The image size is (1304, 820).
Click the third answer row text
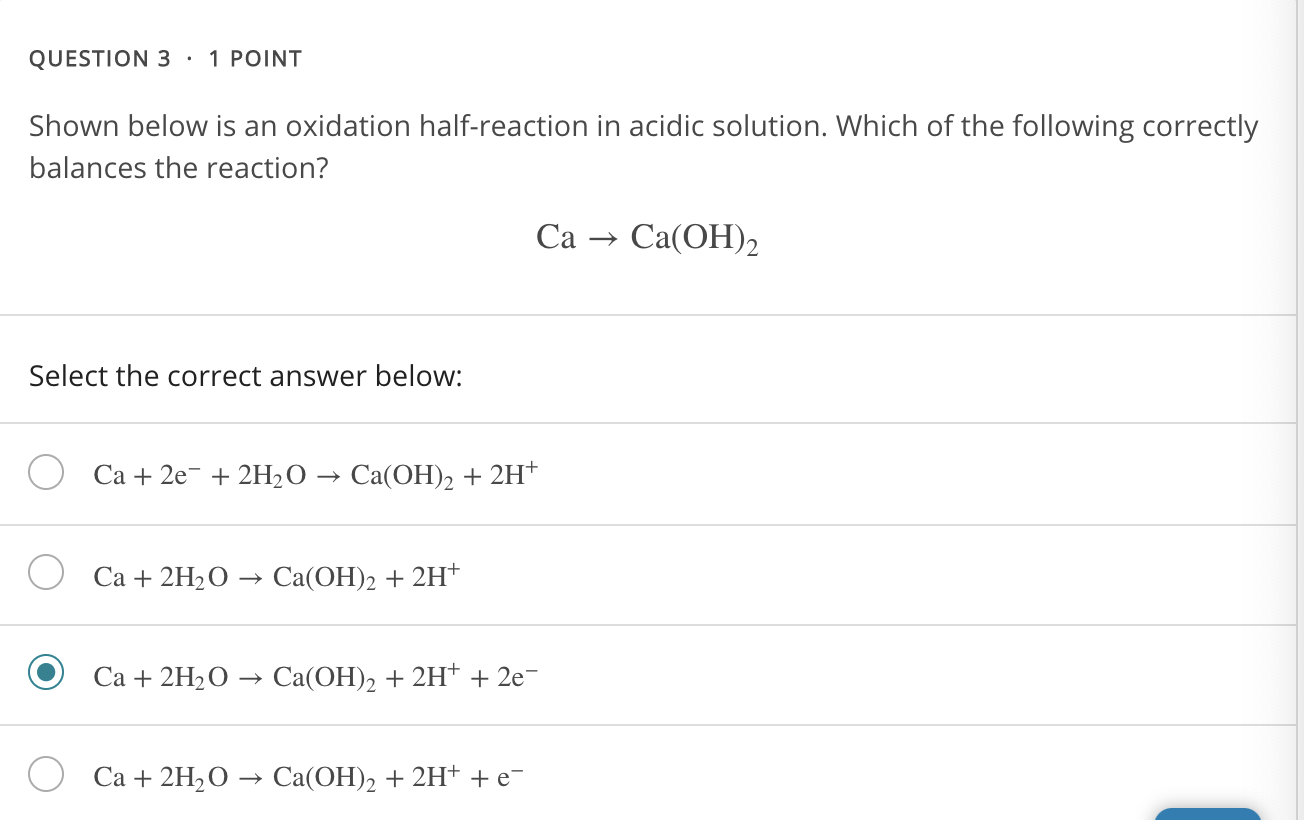pos(316,674)
